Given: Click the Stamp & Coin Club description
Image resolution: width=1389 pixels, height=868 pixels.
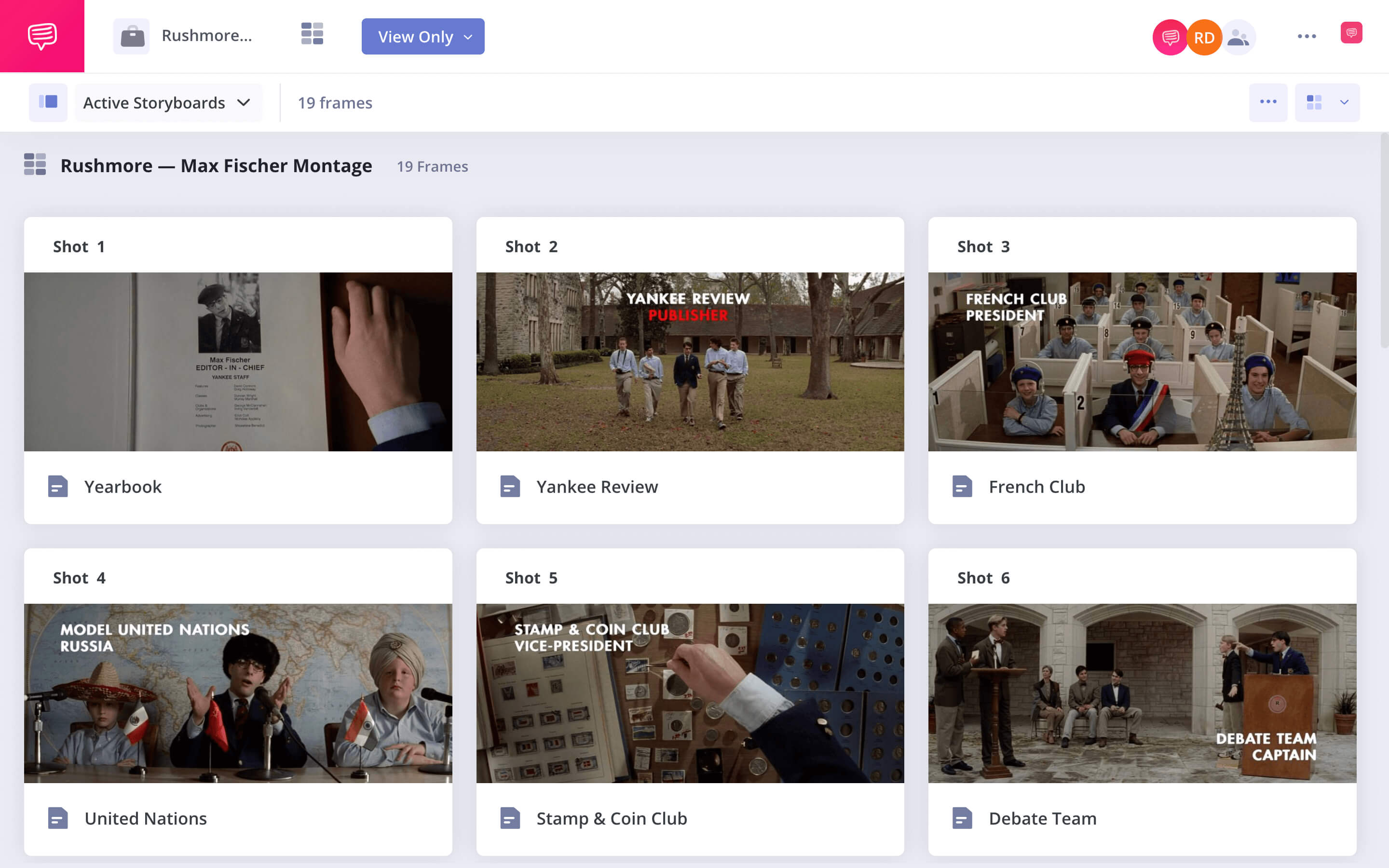Looking at the screenshot, I should [x=612, y=819].
